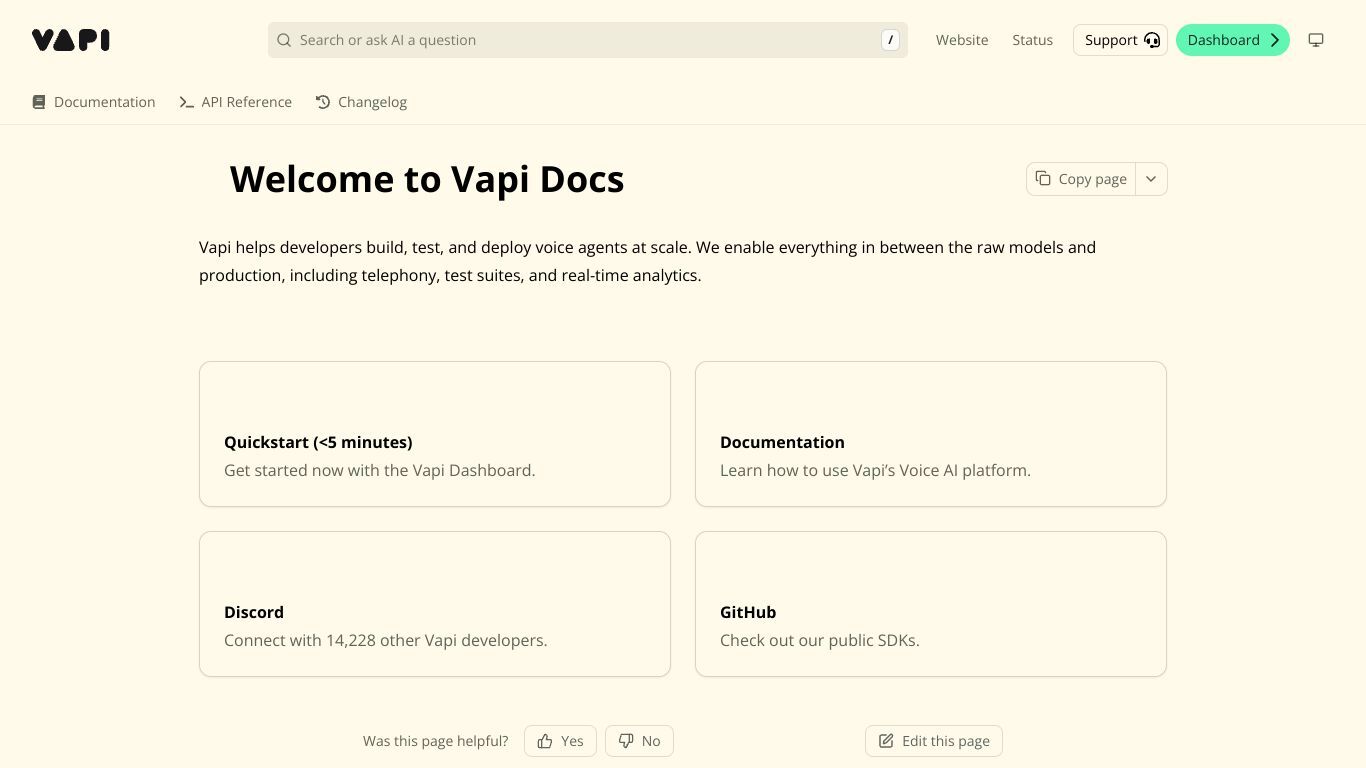
Task: Vote No on page helpfulness
Action: pos(639,741)
